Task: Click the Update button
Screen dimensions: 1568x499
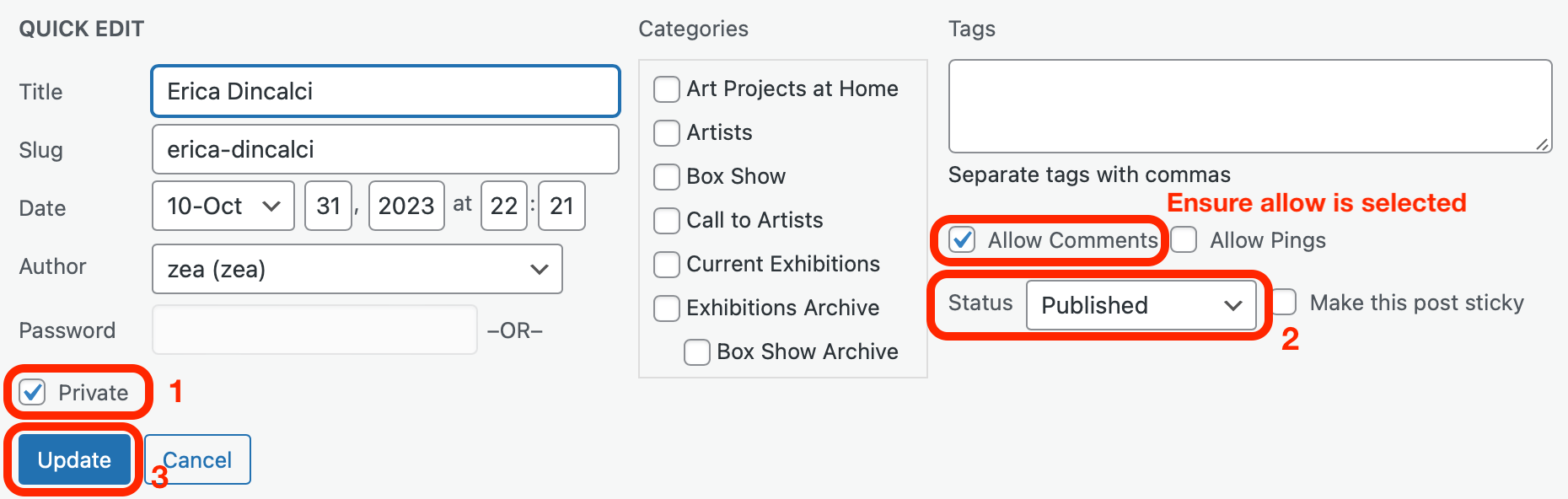Action: pos(74,460)
